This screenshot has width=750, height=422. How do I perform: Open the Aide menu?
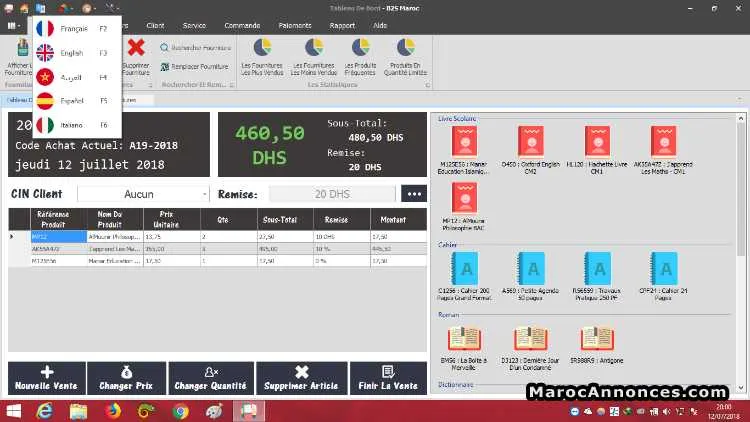point(380,25)
